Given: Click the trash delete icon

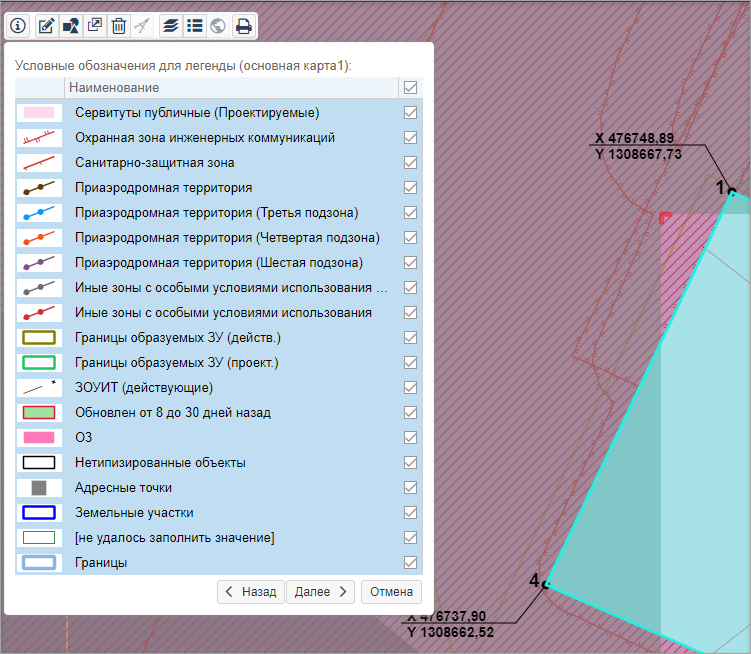Looking at the screenshot, I should [119, 25].
